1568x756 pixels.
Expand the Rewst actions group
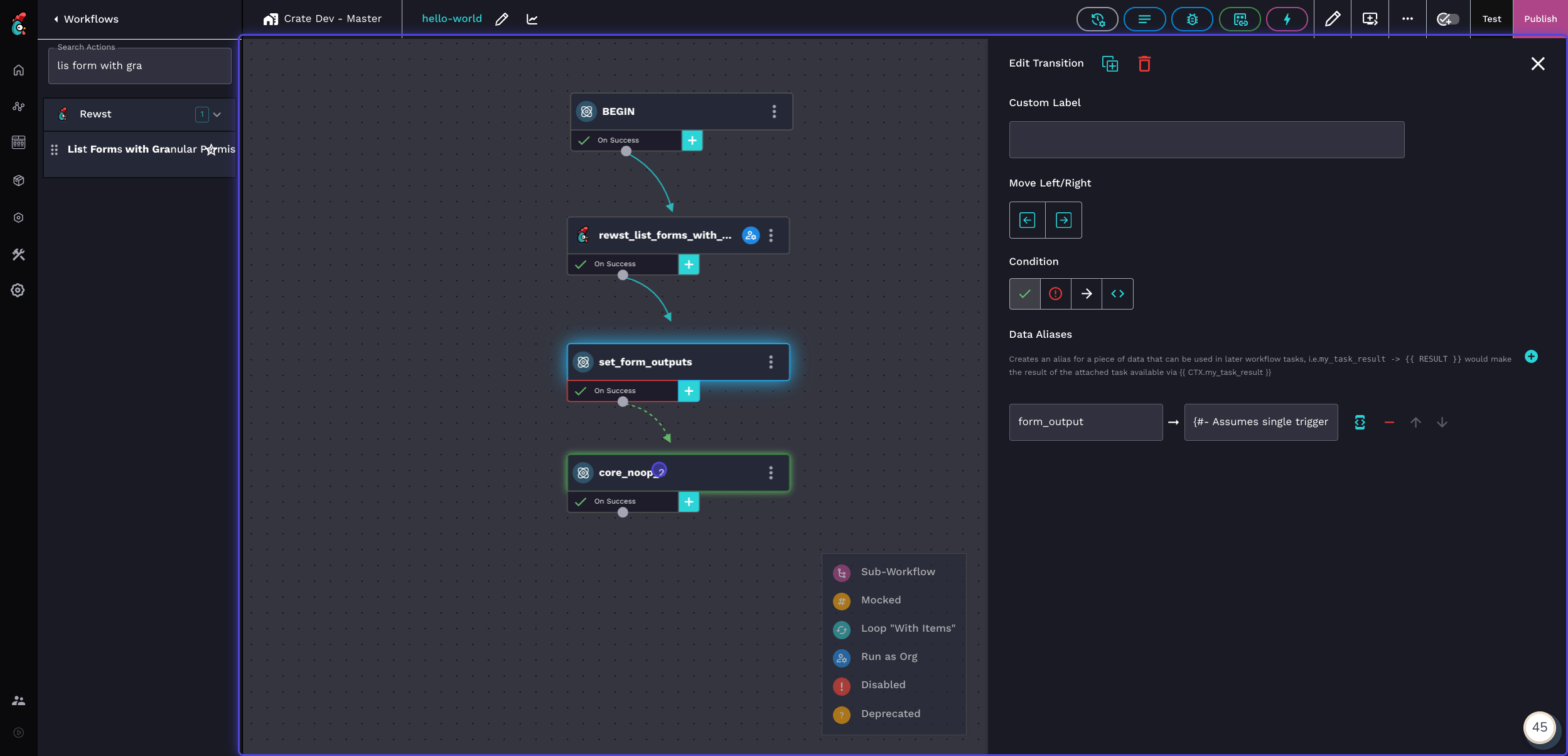217,115
